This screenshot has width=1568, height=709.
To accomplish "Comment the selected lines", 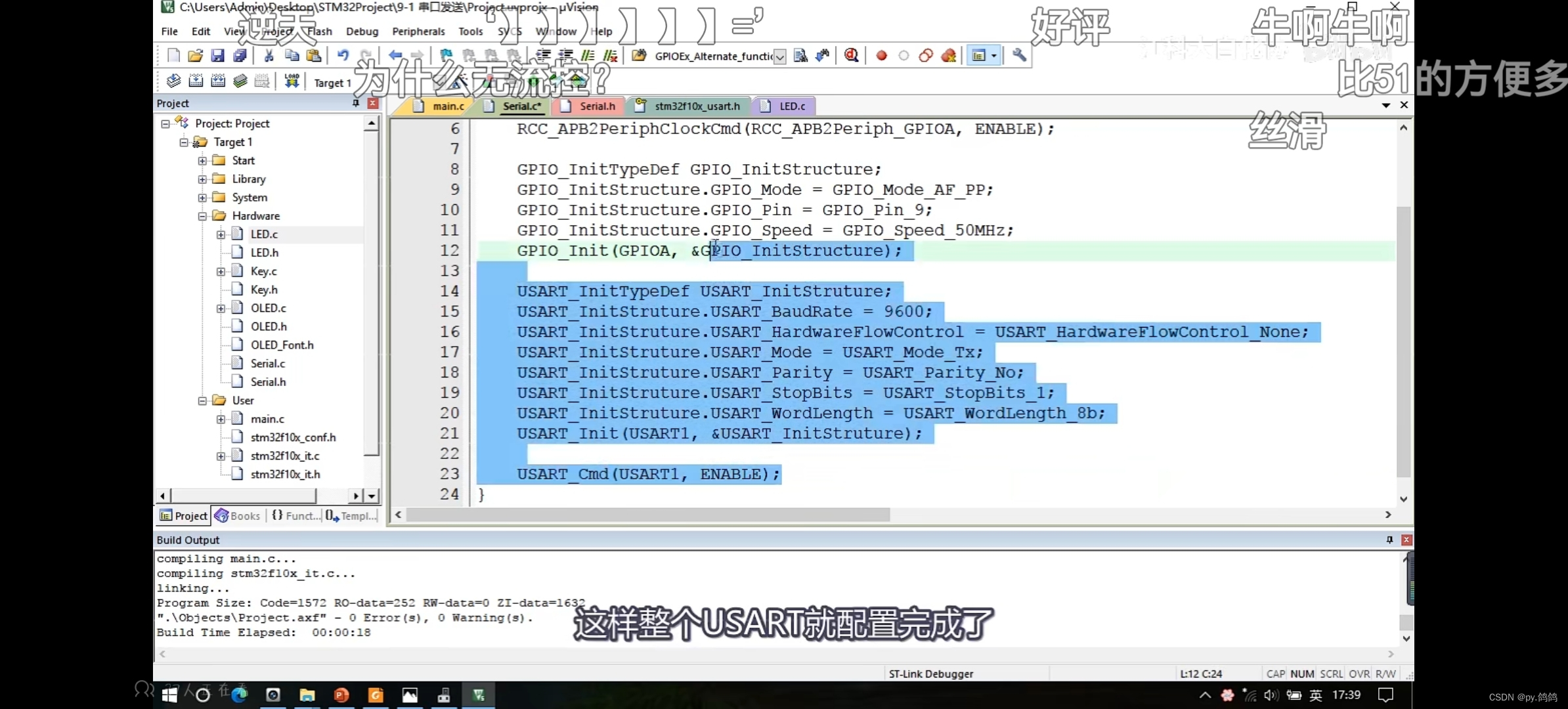I will click(588, 56).
